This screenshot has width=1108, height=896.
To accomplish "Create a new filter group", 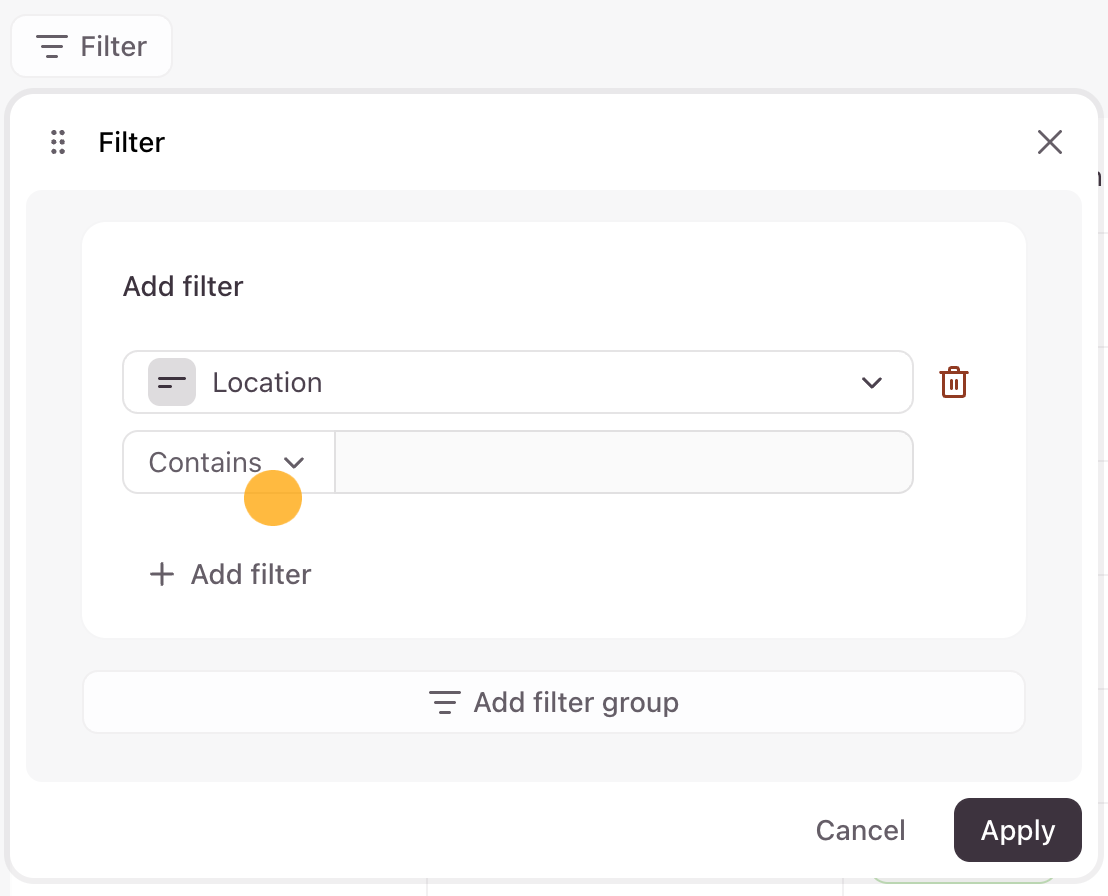I will (x=554, y=702).
